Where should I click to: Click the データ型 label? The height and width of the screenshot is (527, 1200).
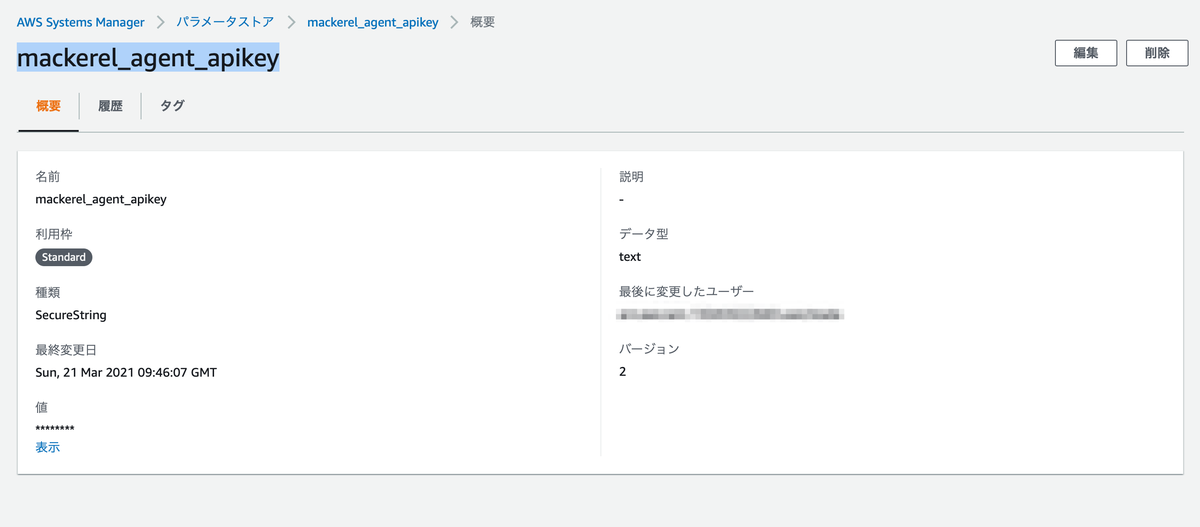click(643, 234)
